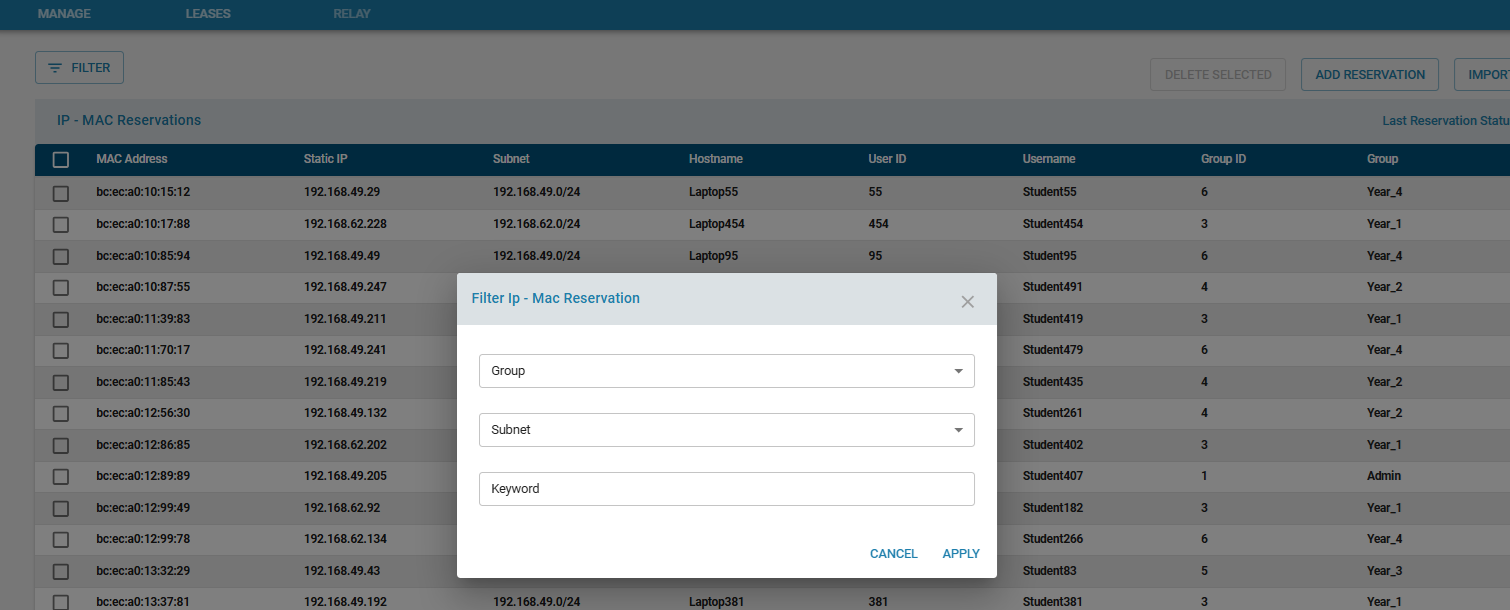Open the Group select field
The width and height of the screenshot is (1510, 610).
coord(727,371)
